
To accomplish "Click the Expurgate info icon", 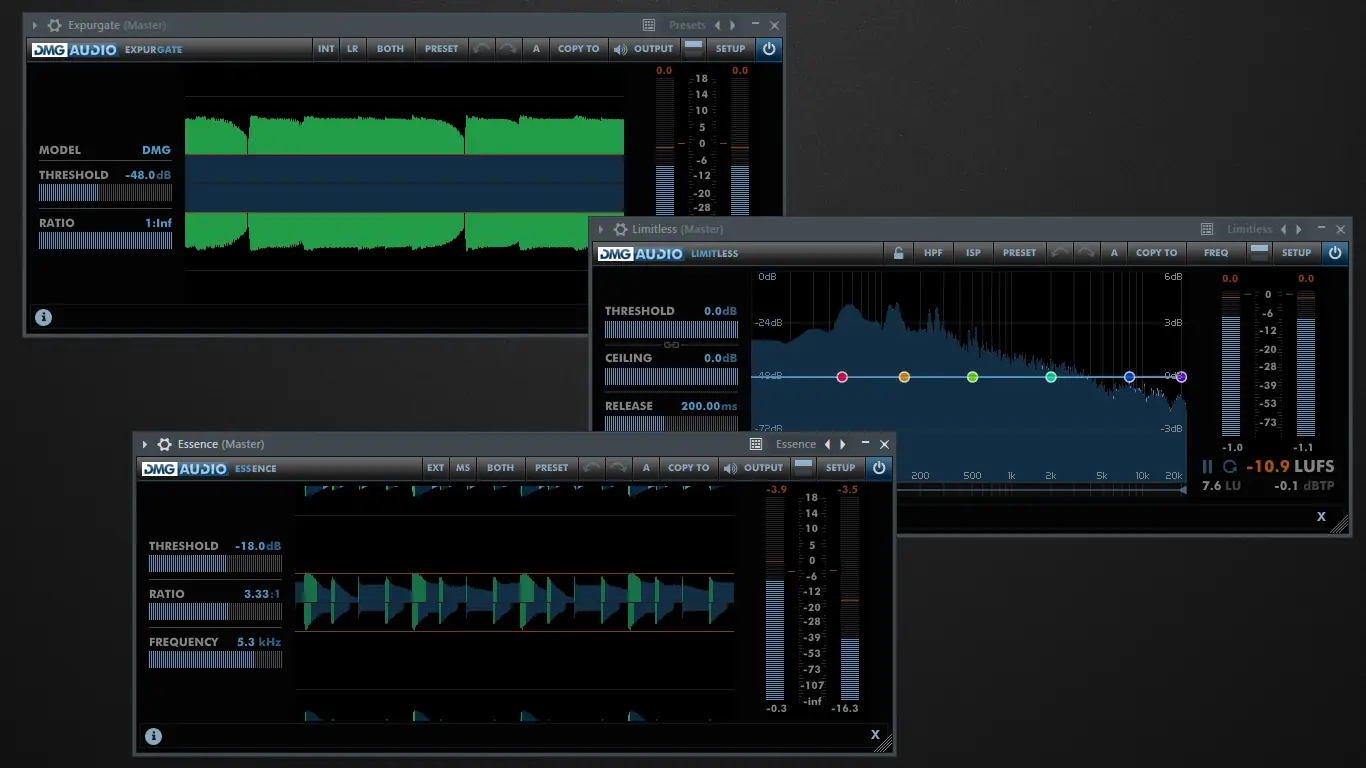I will click(x=43, y=318).
